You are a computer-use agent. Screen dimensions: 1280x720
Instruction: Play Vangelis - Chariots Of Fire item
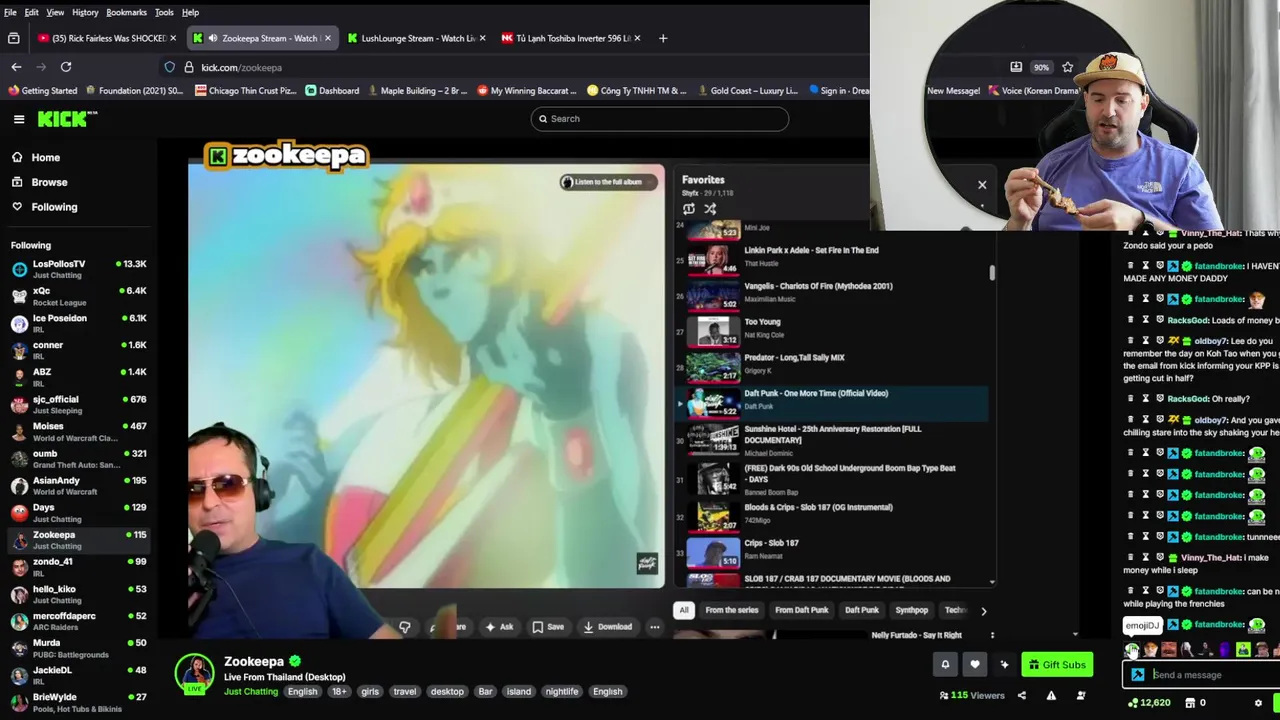[830, 294]
